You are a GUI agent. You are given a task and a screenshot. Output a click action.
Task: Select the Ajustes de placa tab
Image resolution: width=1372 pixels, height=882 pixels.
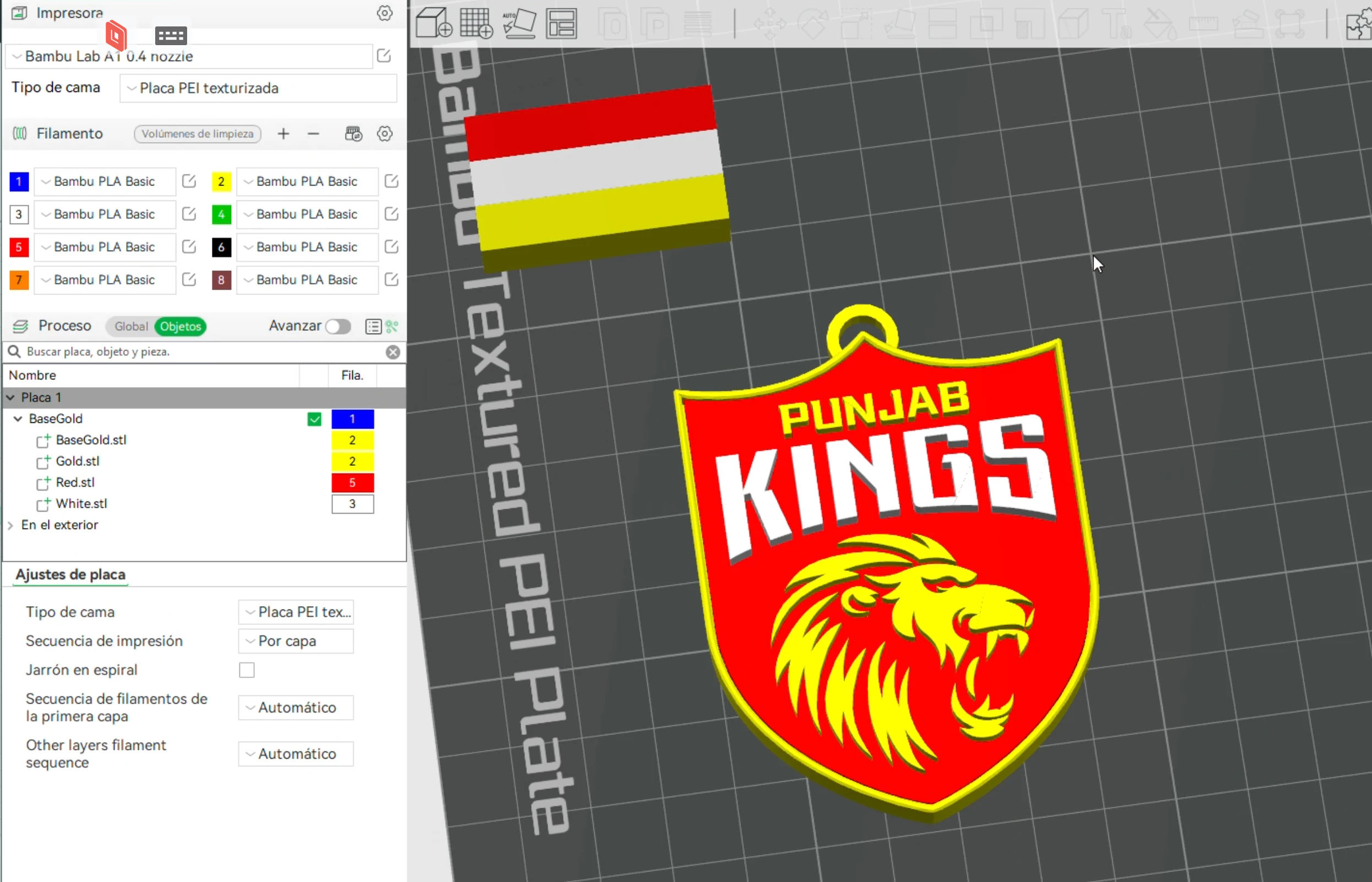click(70, 574)
